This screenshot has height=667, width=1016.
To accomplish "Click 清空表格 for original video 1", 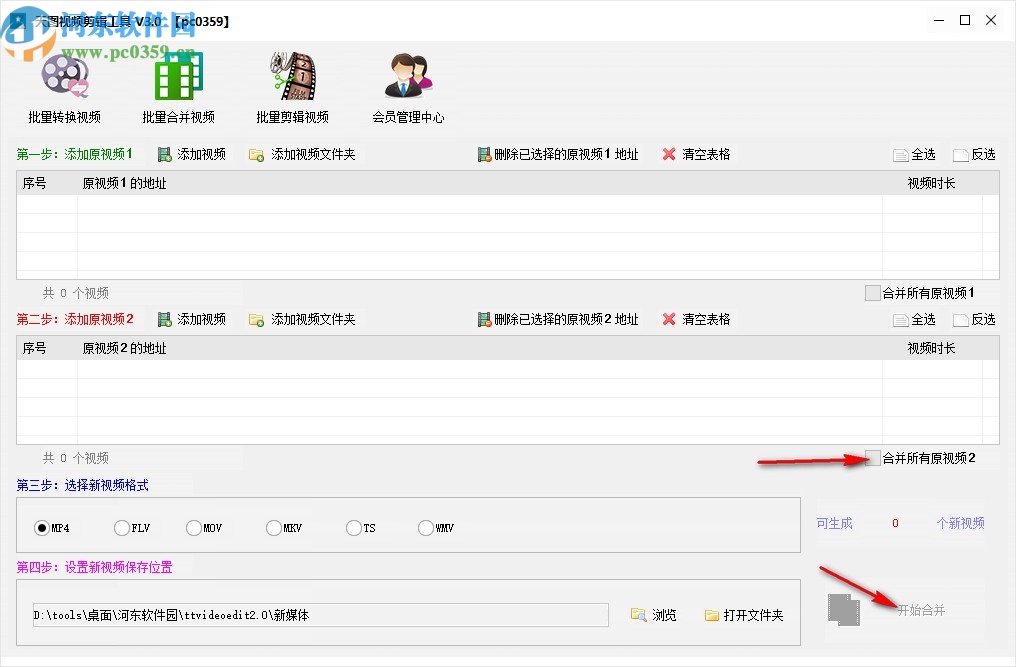I will pos(697,154).
